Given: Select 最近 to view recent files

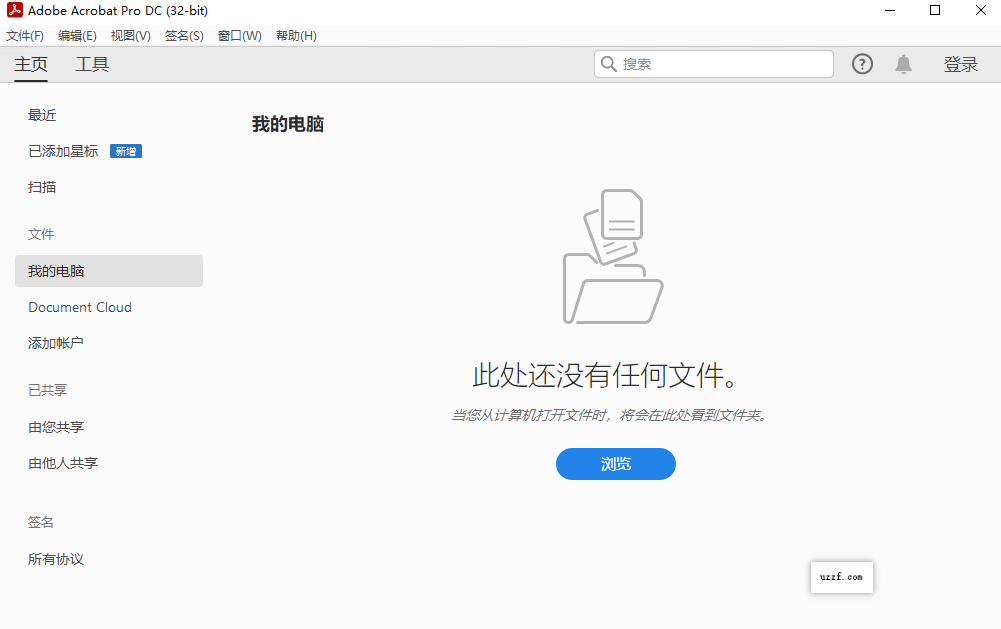Looking at the screenshot, I should pos(41,114).
